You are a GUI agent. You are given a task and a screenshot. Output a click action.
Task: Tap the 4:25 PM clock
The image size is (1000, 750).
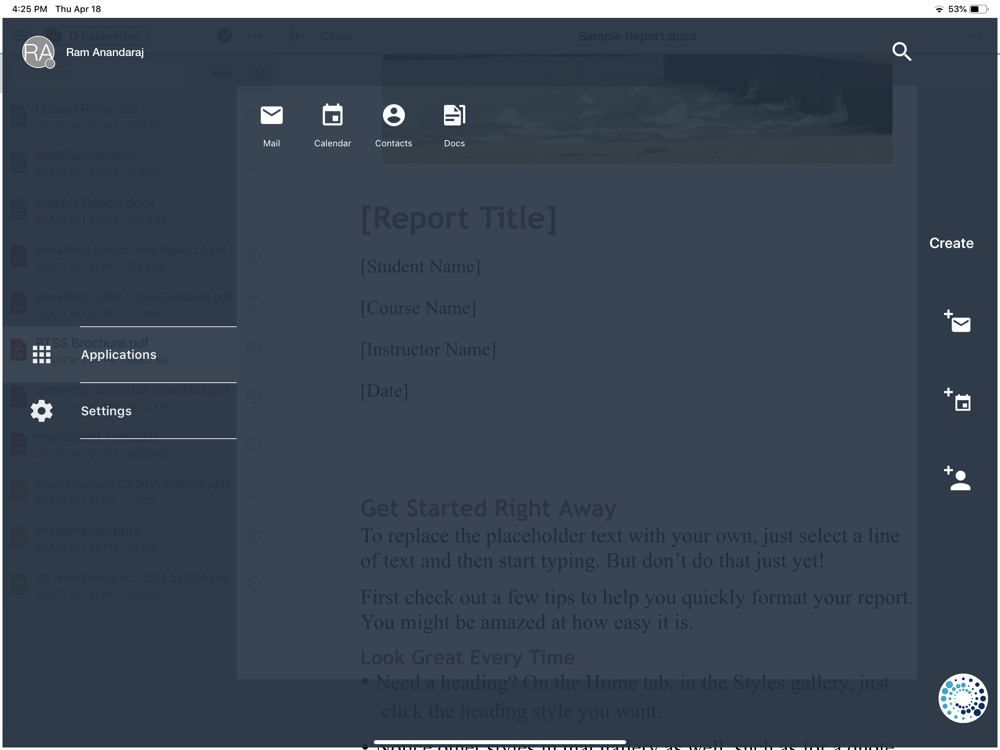tap(29, 9)
